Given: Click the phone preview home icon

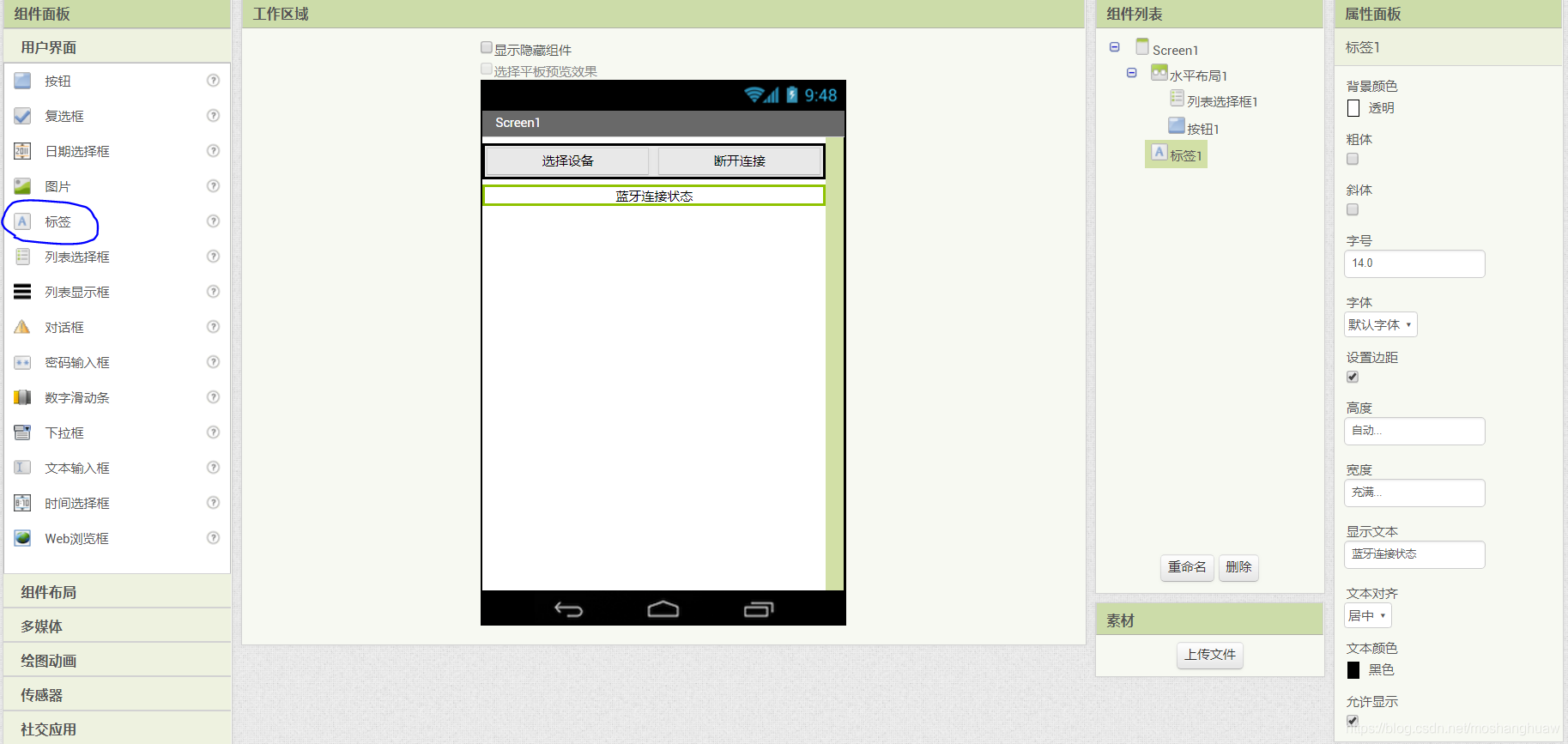Looking at the screenshot, I should (x=663, y=609).
